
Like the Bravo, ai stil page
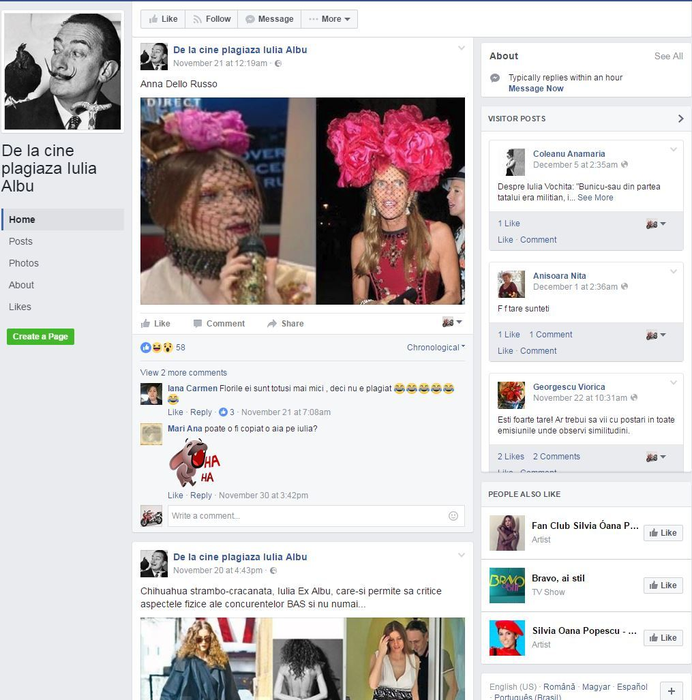tap(663, 585)
